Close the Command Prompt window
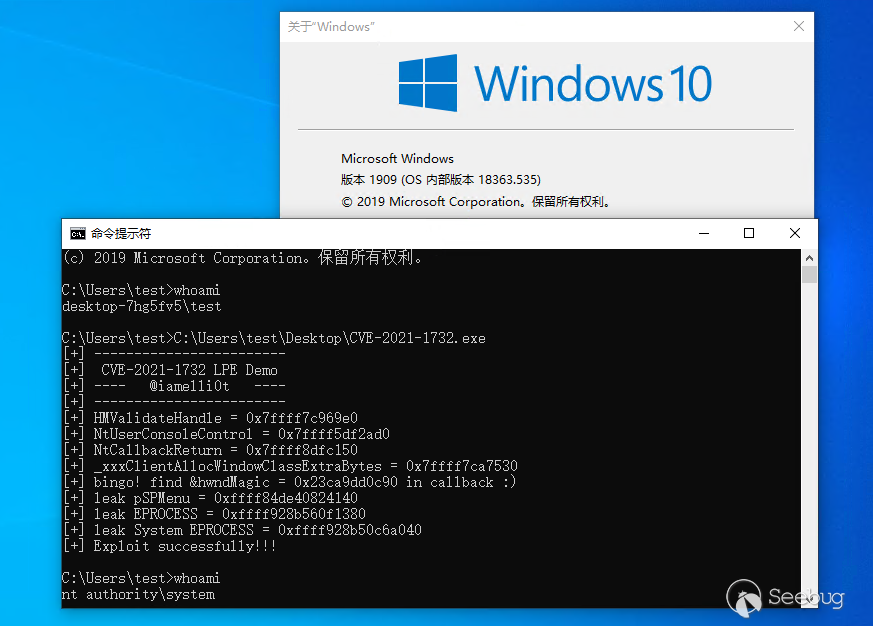 pyautogui.click(x=794, y=233)
